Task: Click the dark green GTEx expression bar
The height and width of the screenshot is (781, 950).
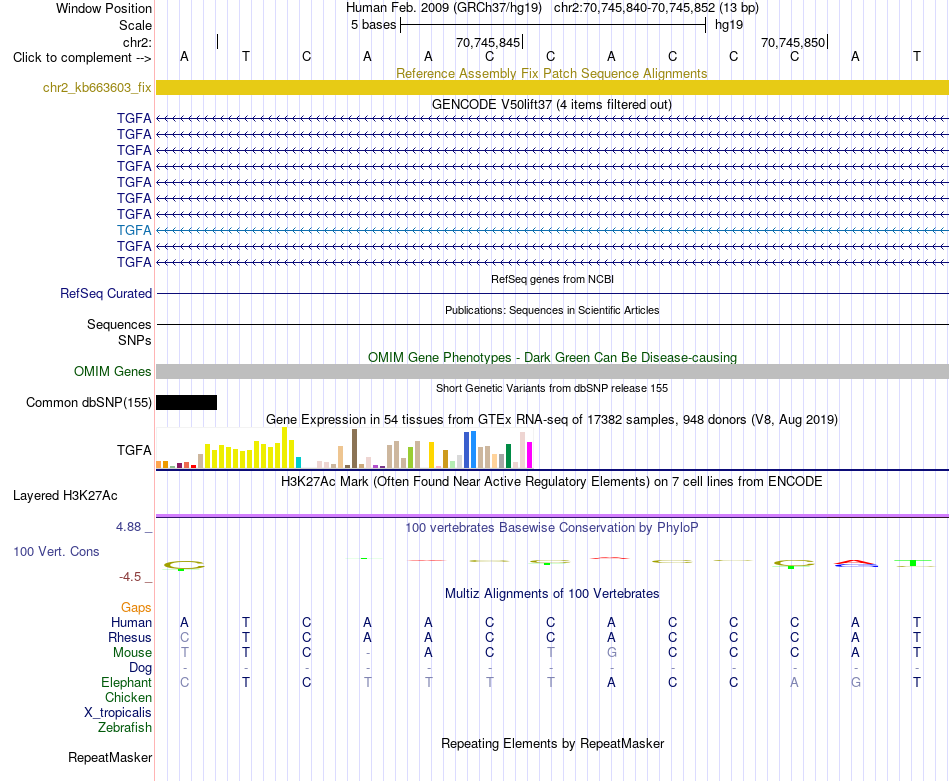Action: (508, 456)
